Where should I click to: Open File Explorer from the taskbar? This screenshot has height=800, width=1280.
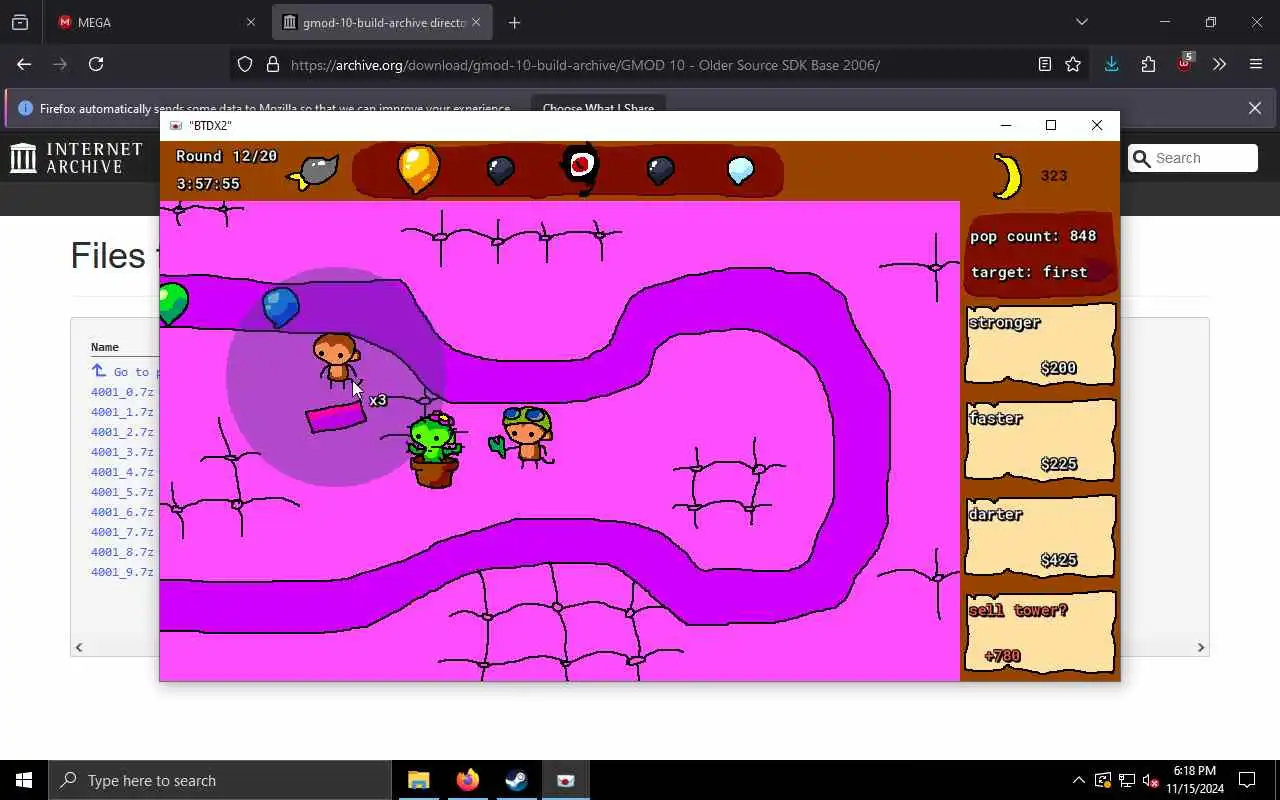click(x=419, y=780)
